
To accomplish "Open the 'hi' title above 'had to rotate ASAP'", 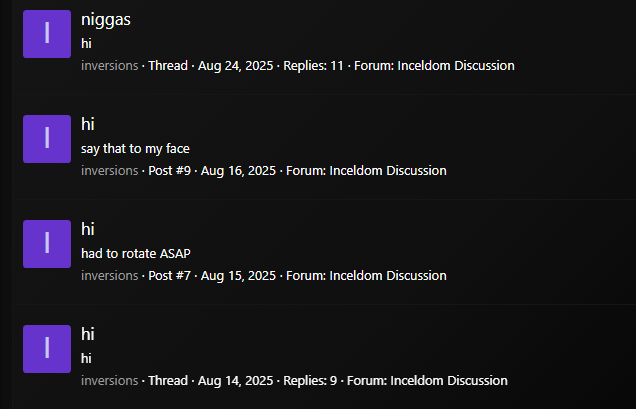I will [88, 229].
